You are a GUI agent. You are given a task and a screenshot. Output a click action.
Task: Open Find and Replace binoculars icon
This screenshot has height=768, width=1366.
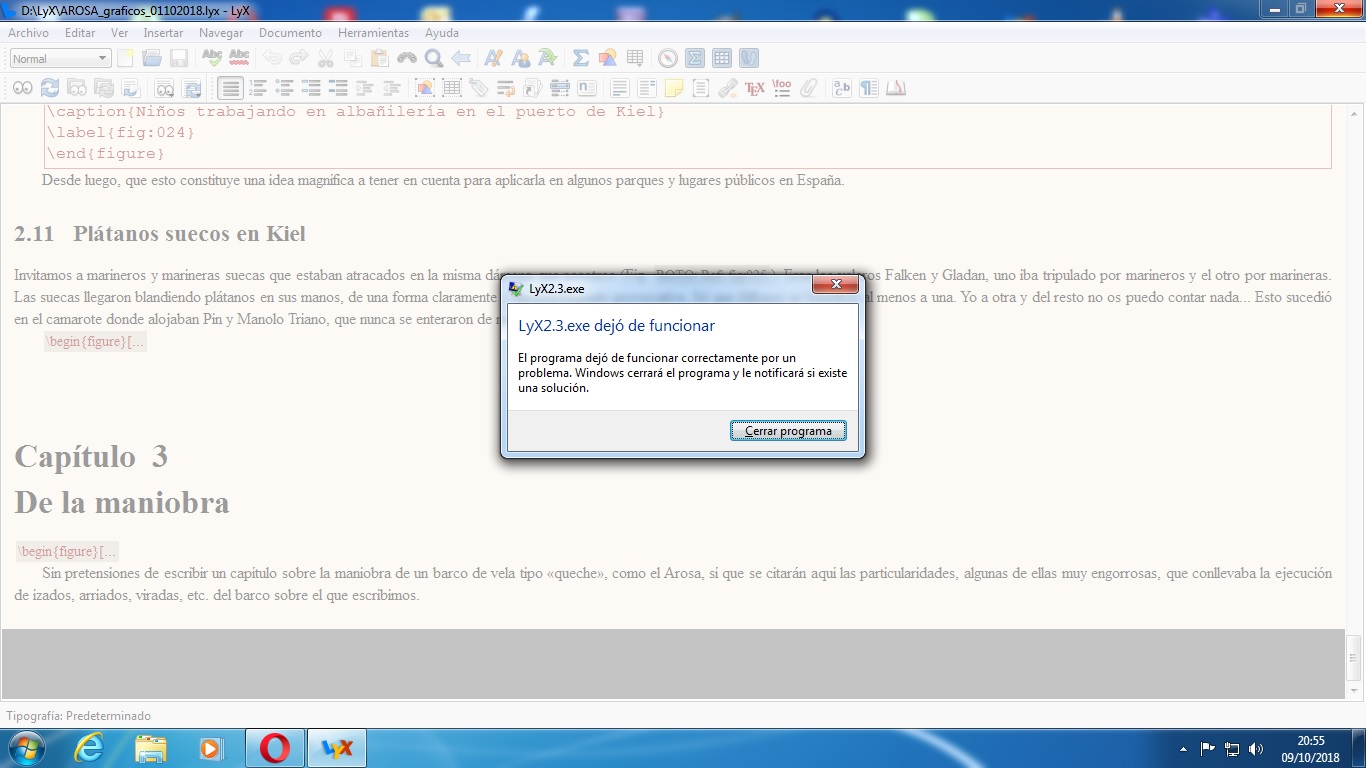click(407, 58)
